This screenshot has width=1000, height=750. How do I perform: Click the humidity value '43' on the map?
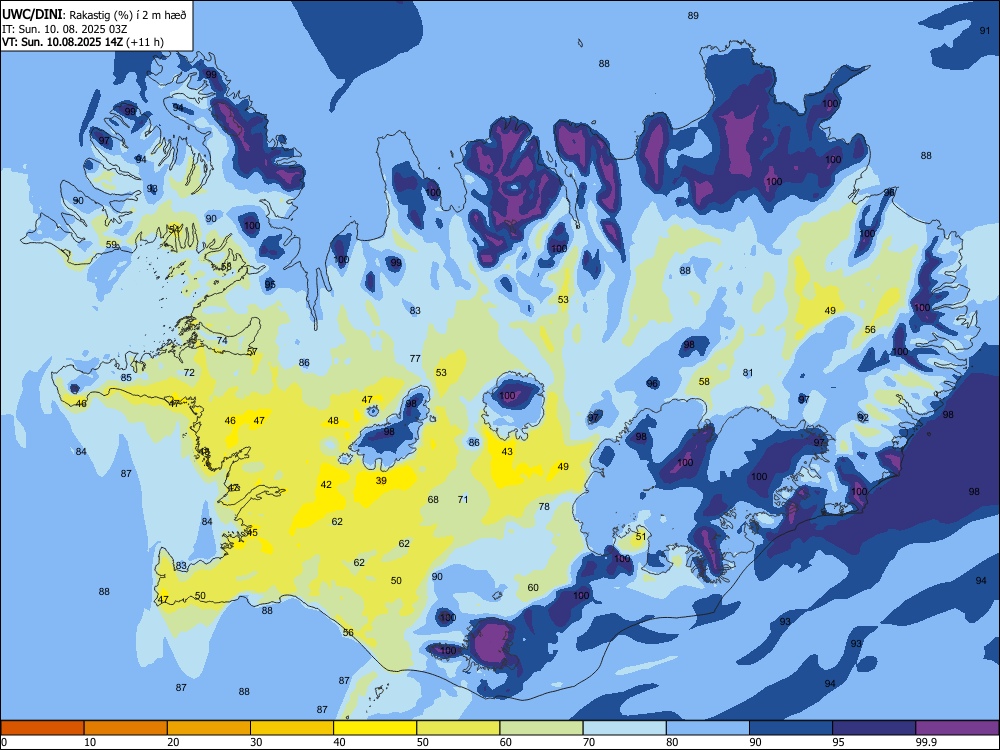coord(507,452)
